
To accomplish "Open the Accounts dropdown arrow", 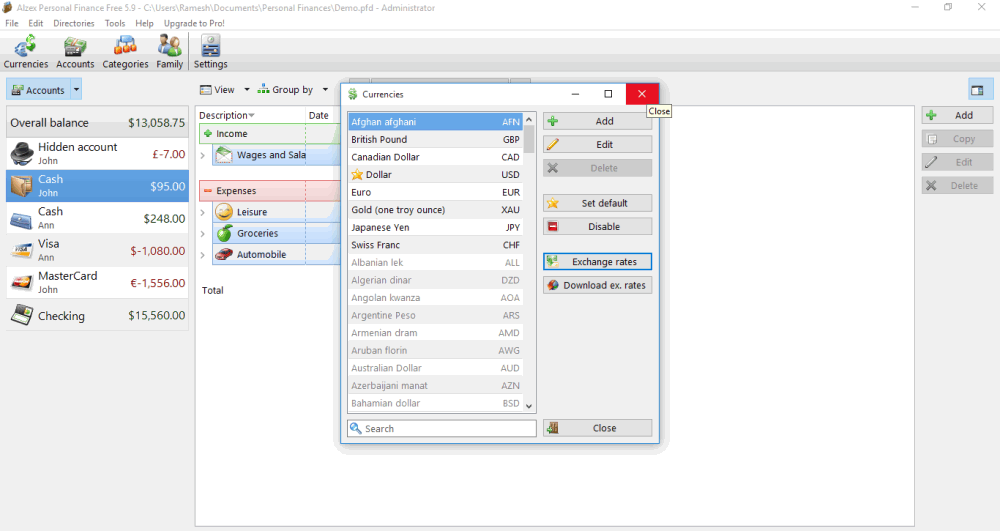I will coord(77,90).
